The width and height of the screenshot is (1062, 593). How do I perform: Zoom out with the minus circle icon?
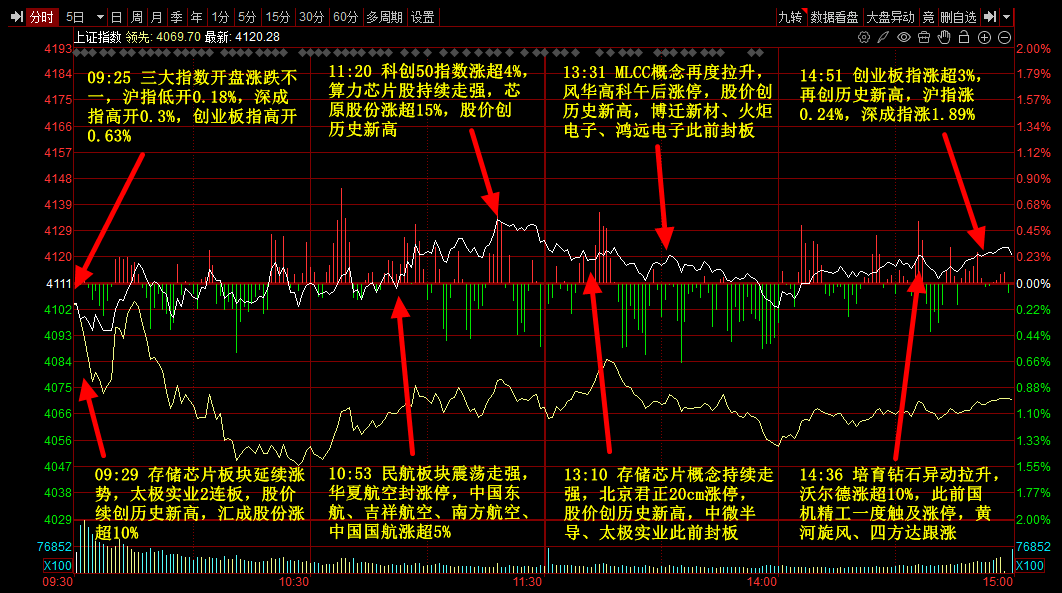click(x=1005, y=37)
